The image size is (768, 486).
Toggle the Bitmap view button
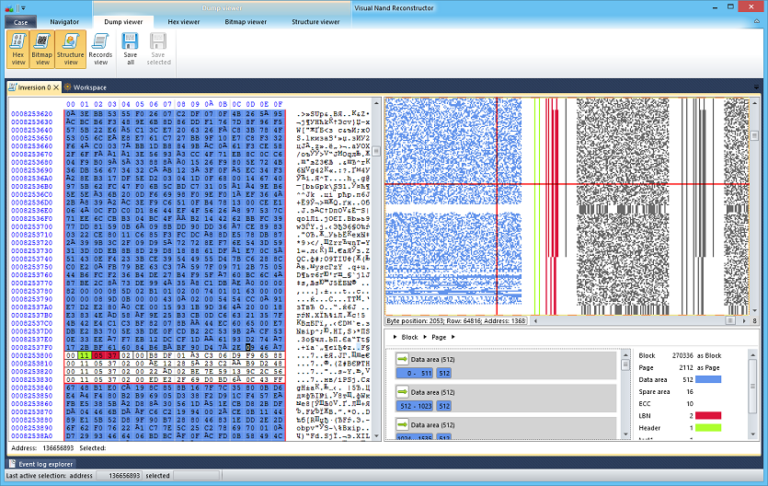pyautogui.click(x=42, y=49)
